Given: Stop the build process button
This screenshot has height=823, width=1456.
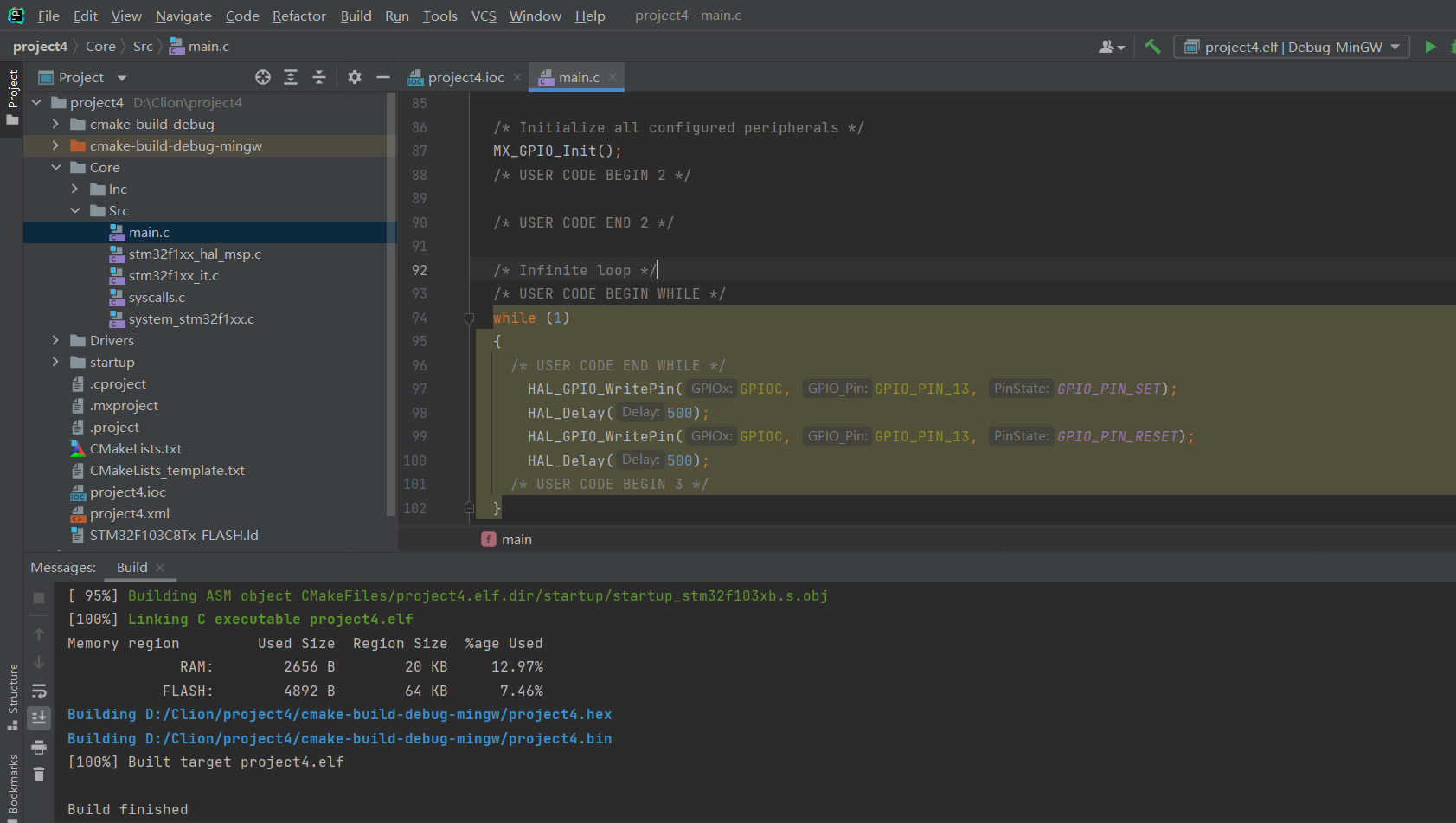Looking at the screenshot, I should [39, 598].
